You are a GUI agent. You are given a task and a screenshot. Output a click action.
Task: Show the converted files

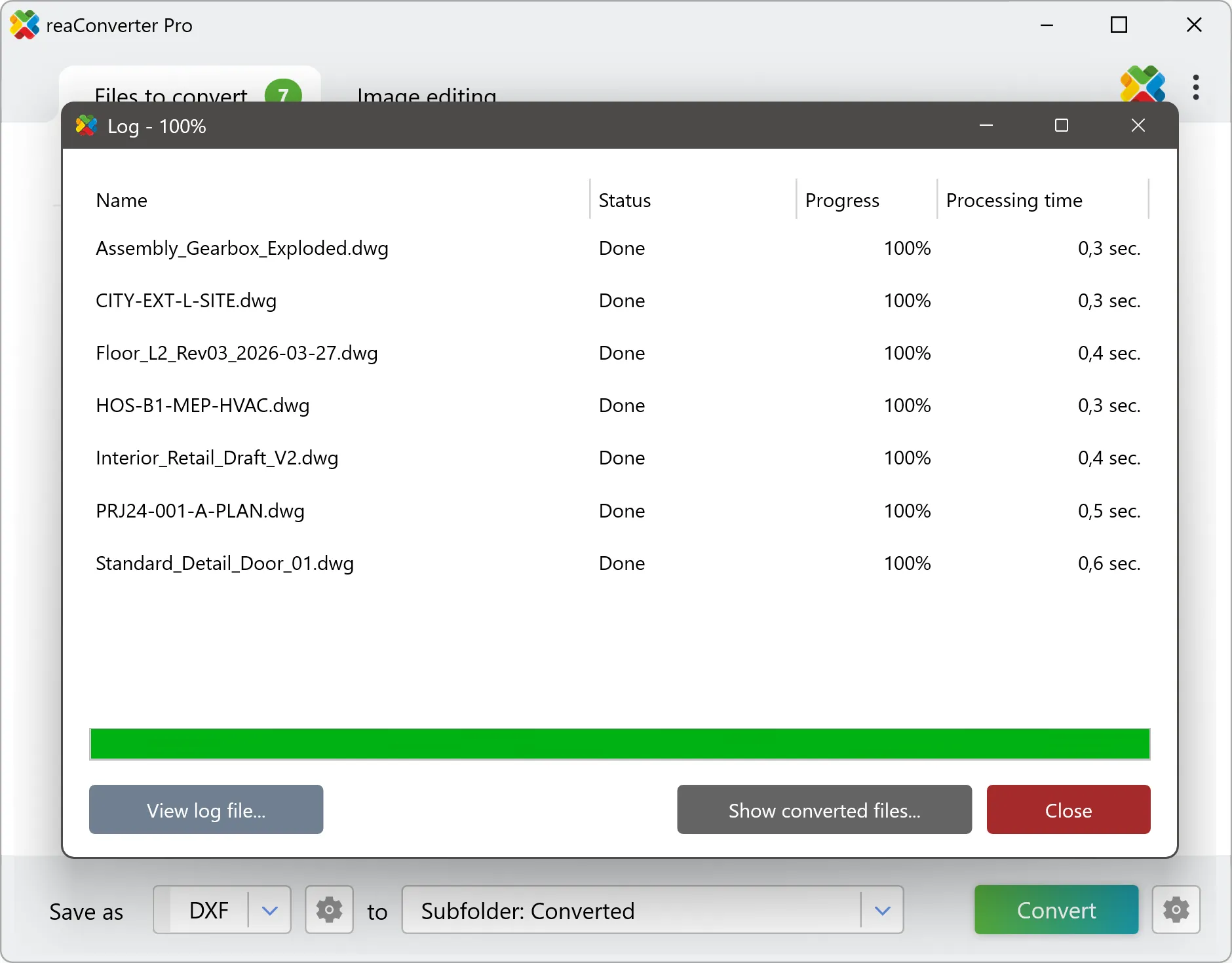coord(823,810)
